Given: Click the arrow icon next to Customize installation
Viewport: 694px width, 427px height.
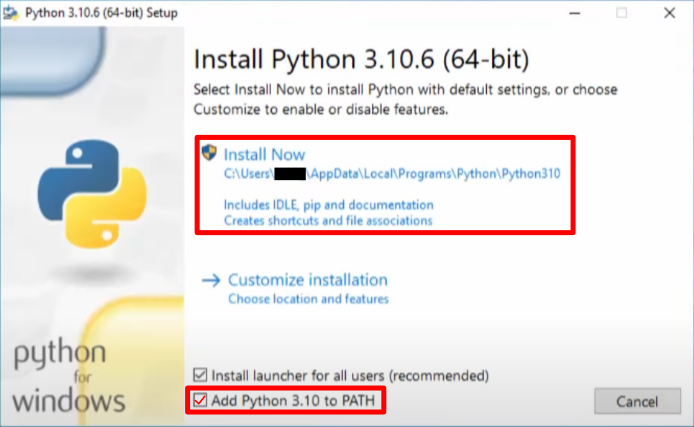Looking at the screenshot, I should (211, 280).
